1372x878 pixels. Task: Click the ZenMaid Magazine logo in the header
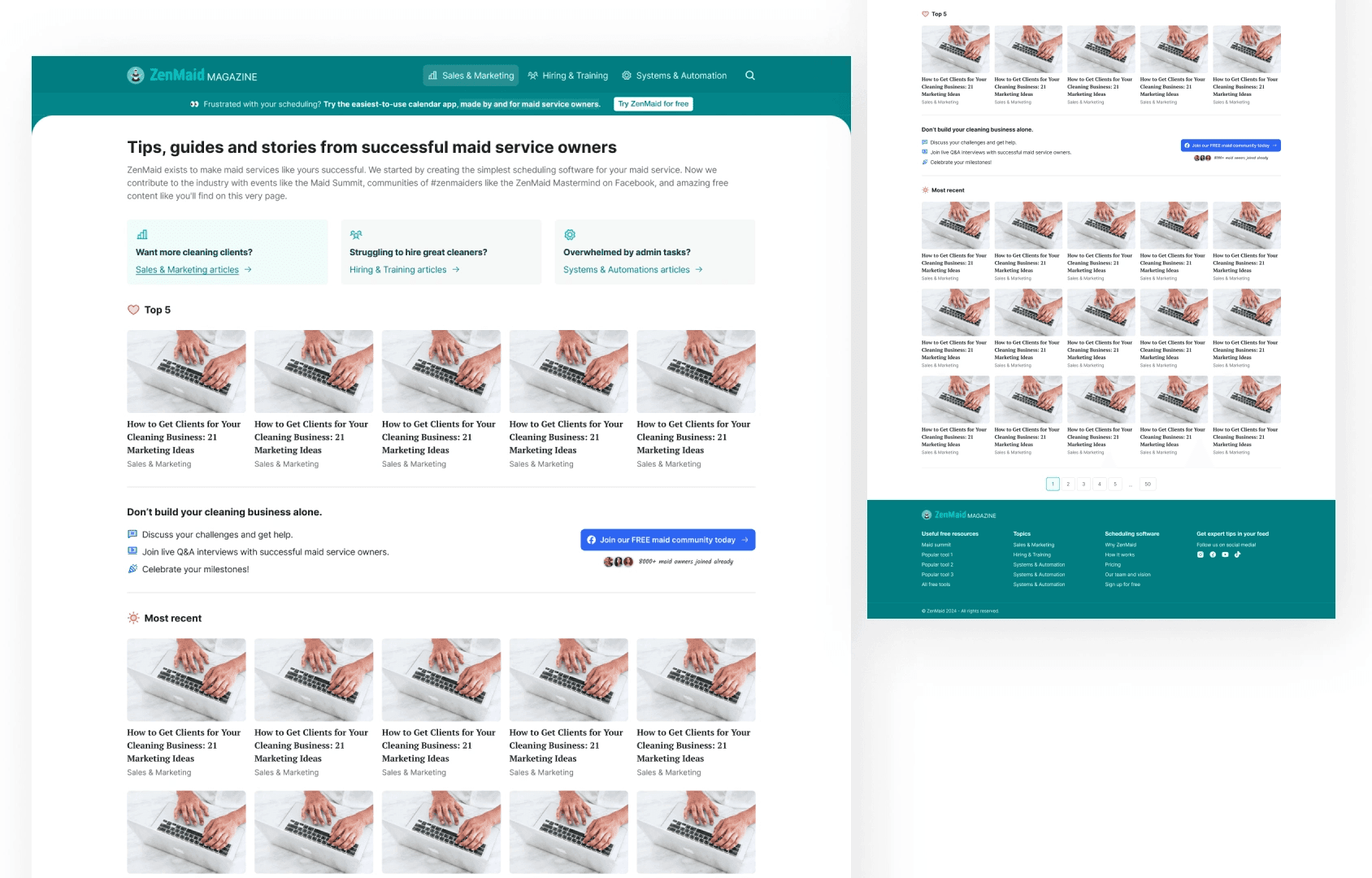tap(192, 76)
